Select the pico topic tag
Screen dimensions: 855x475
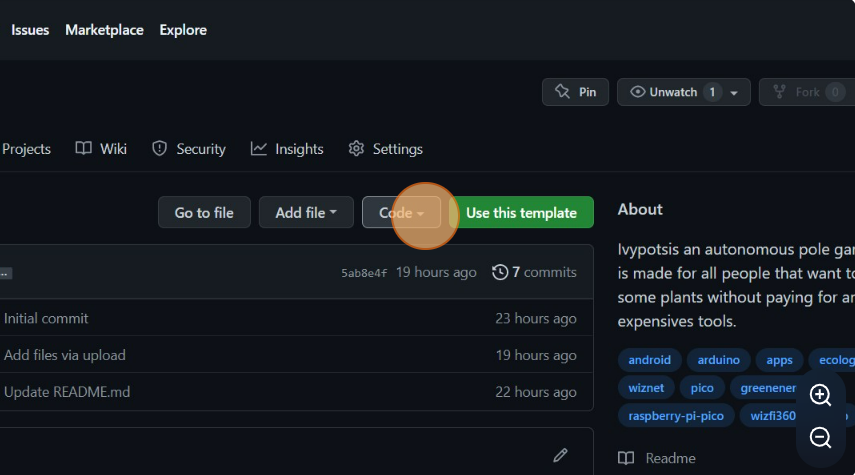[x=702, y=388]
